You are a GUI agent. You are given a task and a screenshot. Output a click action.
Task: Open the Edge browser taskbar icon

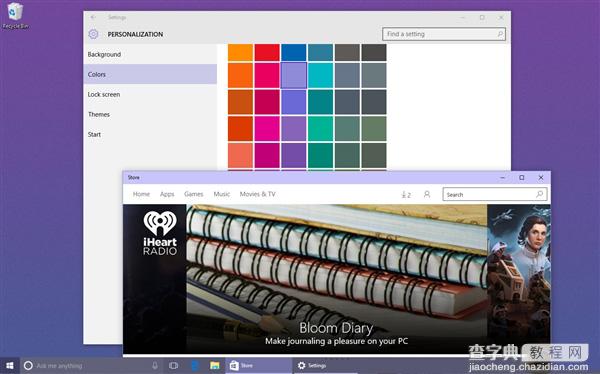[195, 366]
